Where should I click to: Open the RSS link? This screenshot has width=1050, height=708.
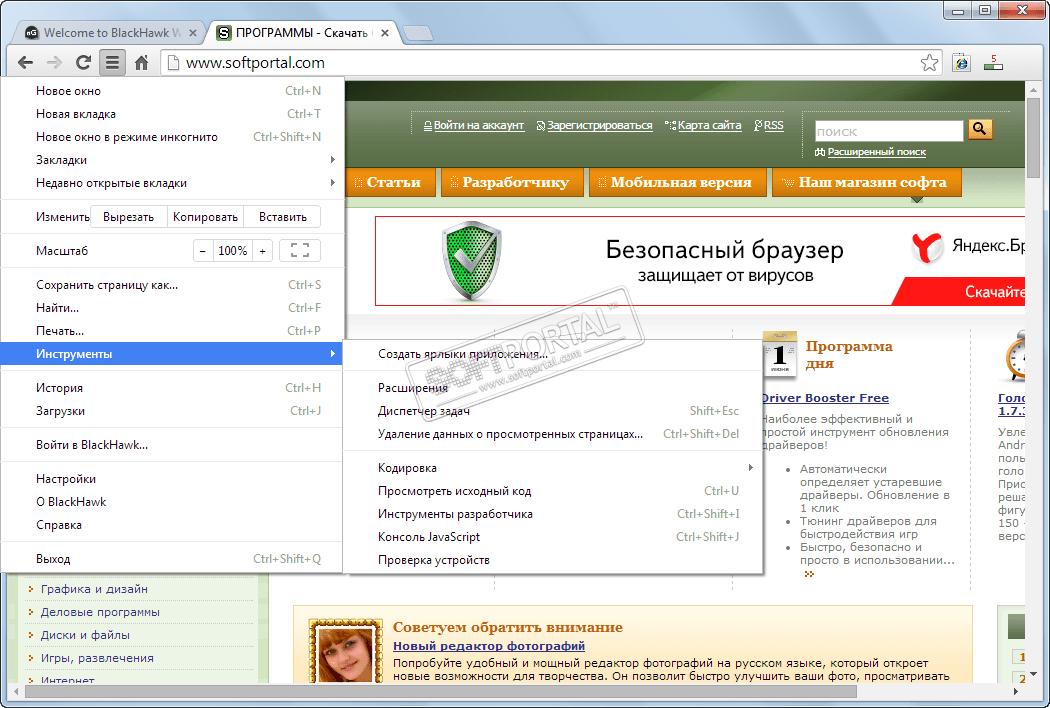pos(773,125)
